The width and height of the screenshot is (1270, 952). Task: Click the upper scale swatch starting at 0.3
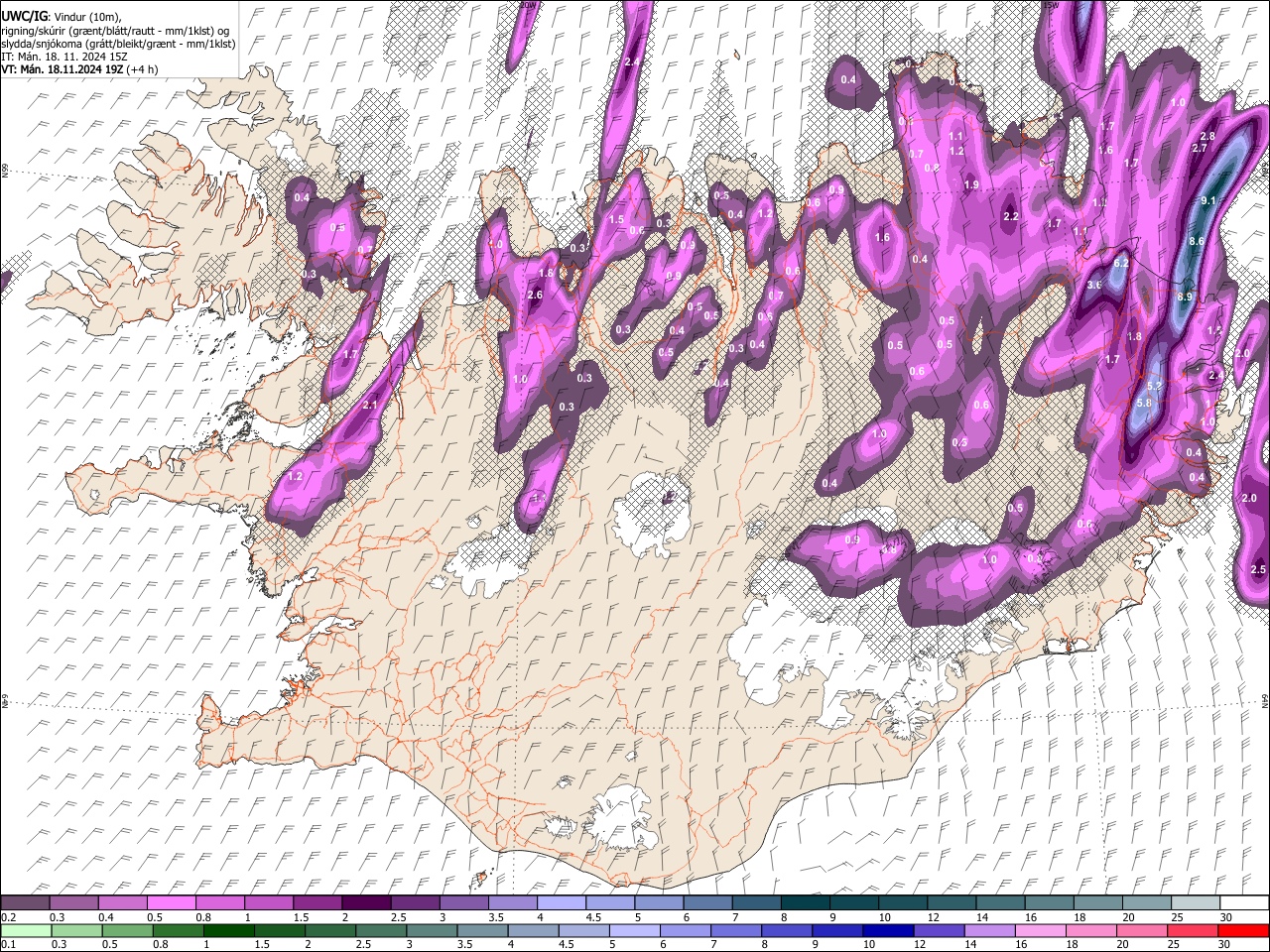[x=74, y=903]
